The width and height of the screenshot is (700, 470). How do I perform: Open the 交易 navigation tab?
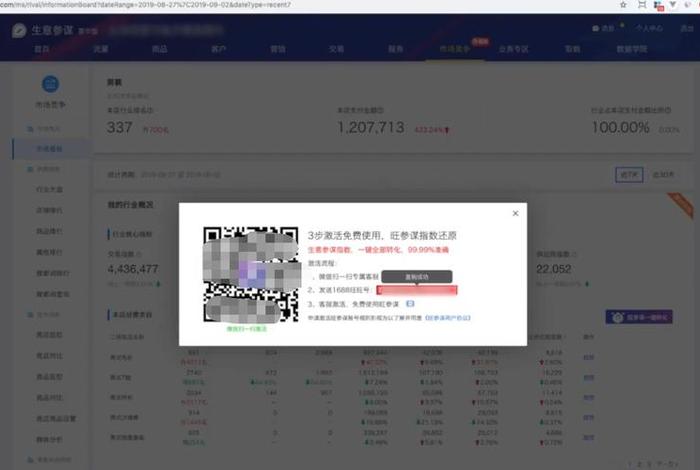[x=337, y=48]
